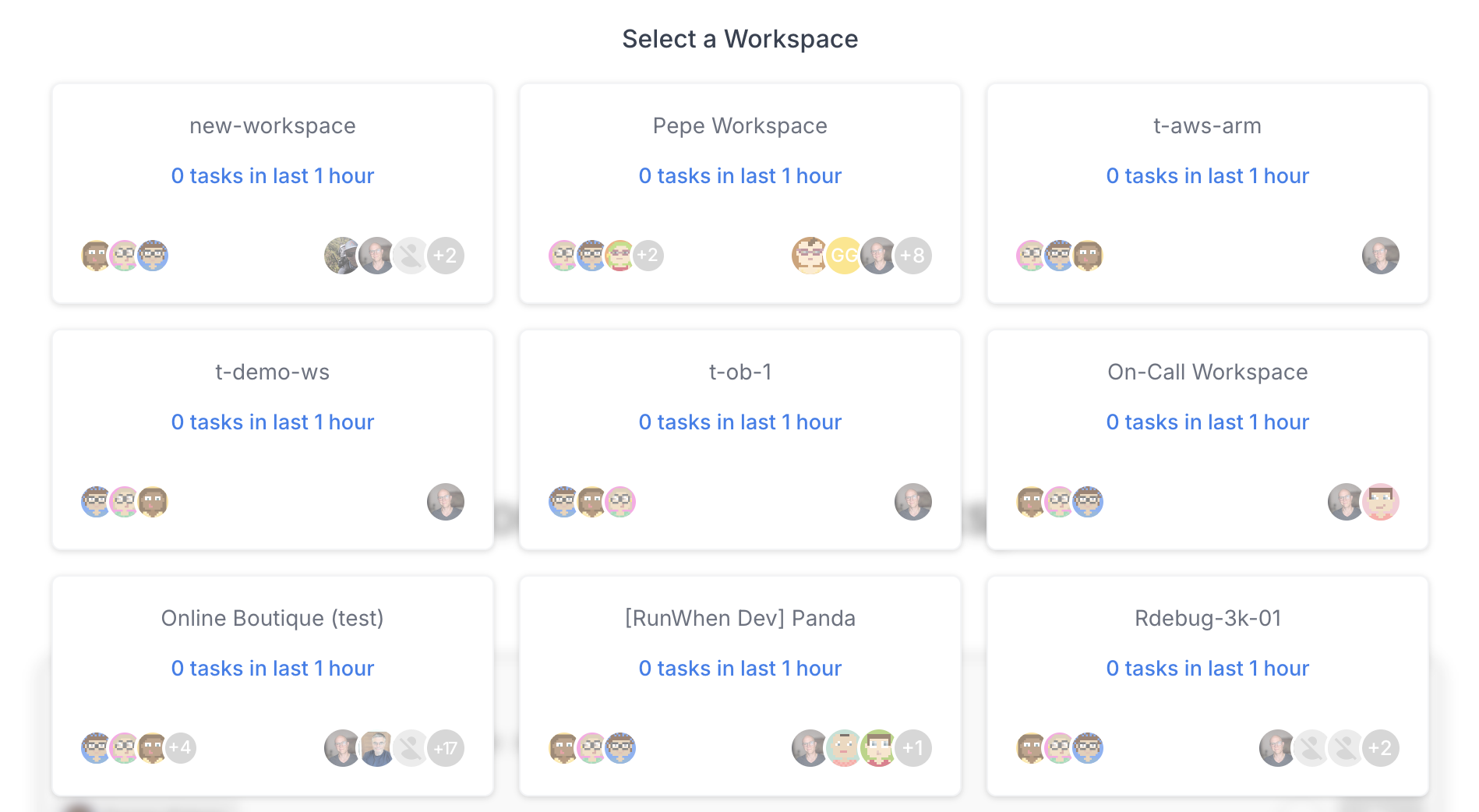Click the user photo avatar in t-demo-ws card
The image size is (1479, 812).
[445, 502]
